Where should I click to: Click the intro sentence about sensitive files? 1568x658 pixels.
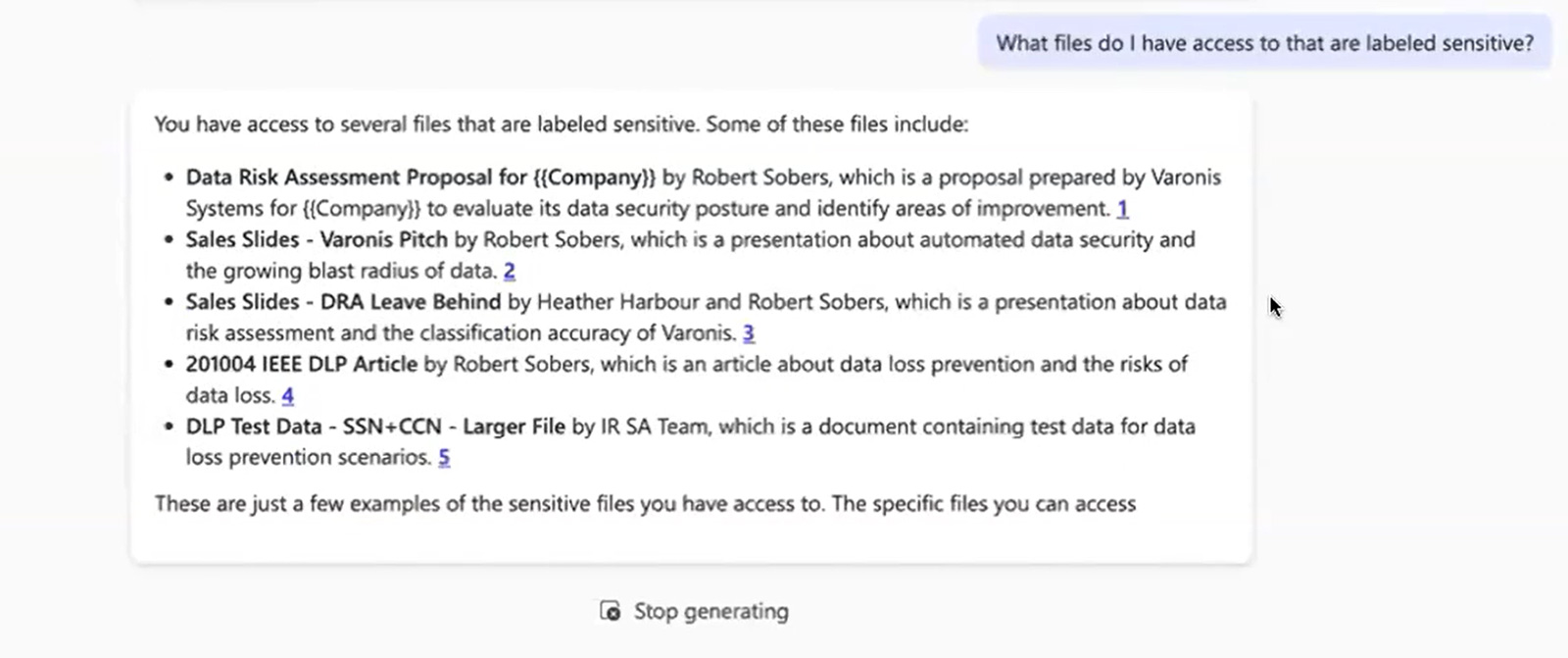561,125
